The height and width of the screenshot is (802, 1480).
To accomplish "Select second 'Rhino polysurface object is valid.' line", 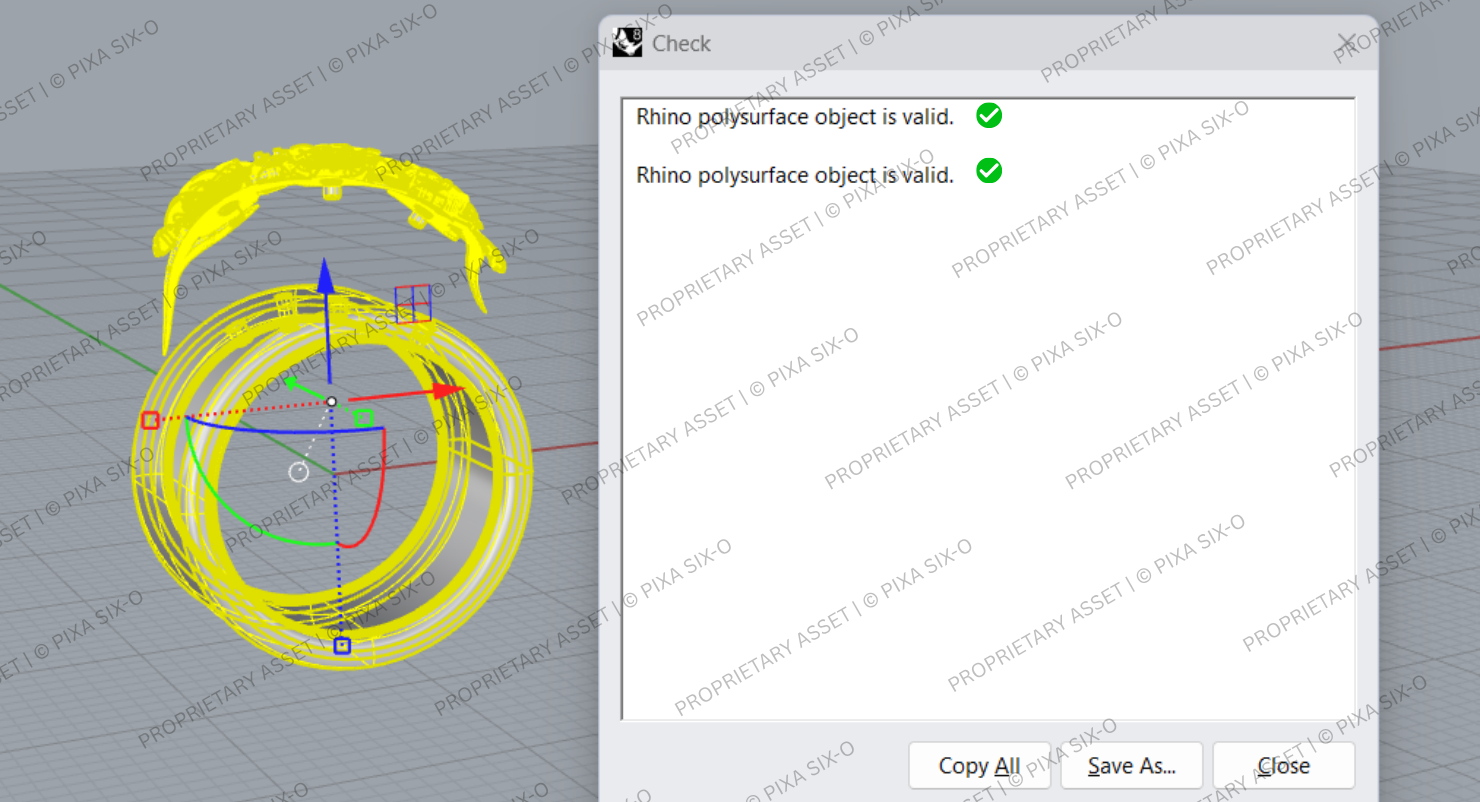I will pyautogui.click(x=795, y=175).
